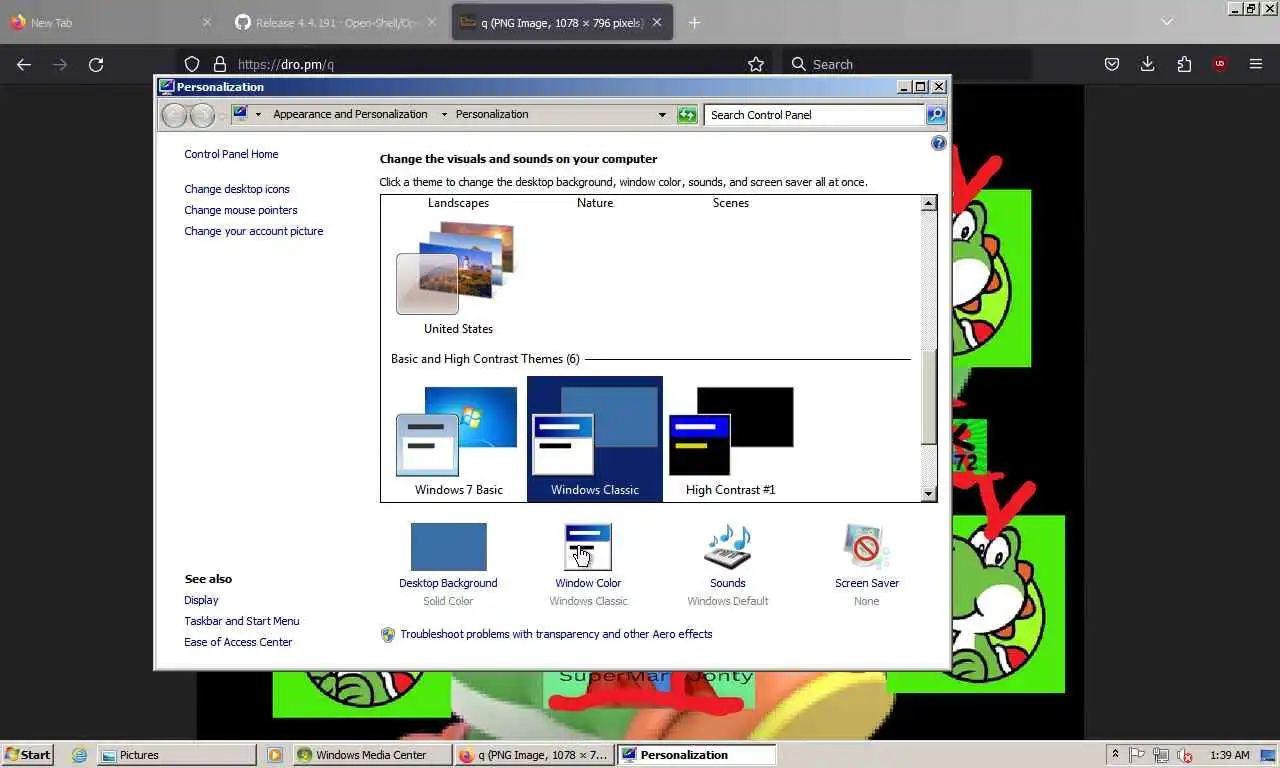The height and width of the screenshot is (768, 1280).
Task: Click the Pocket save icon in Firefox
Action: pos(1111,64)
